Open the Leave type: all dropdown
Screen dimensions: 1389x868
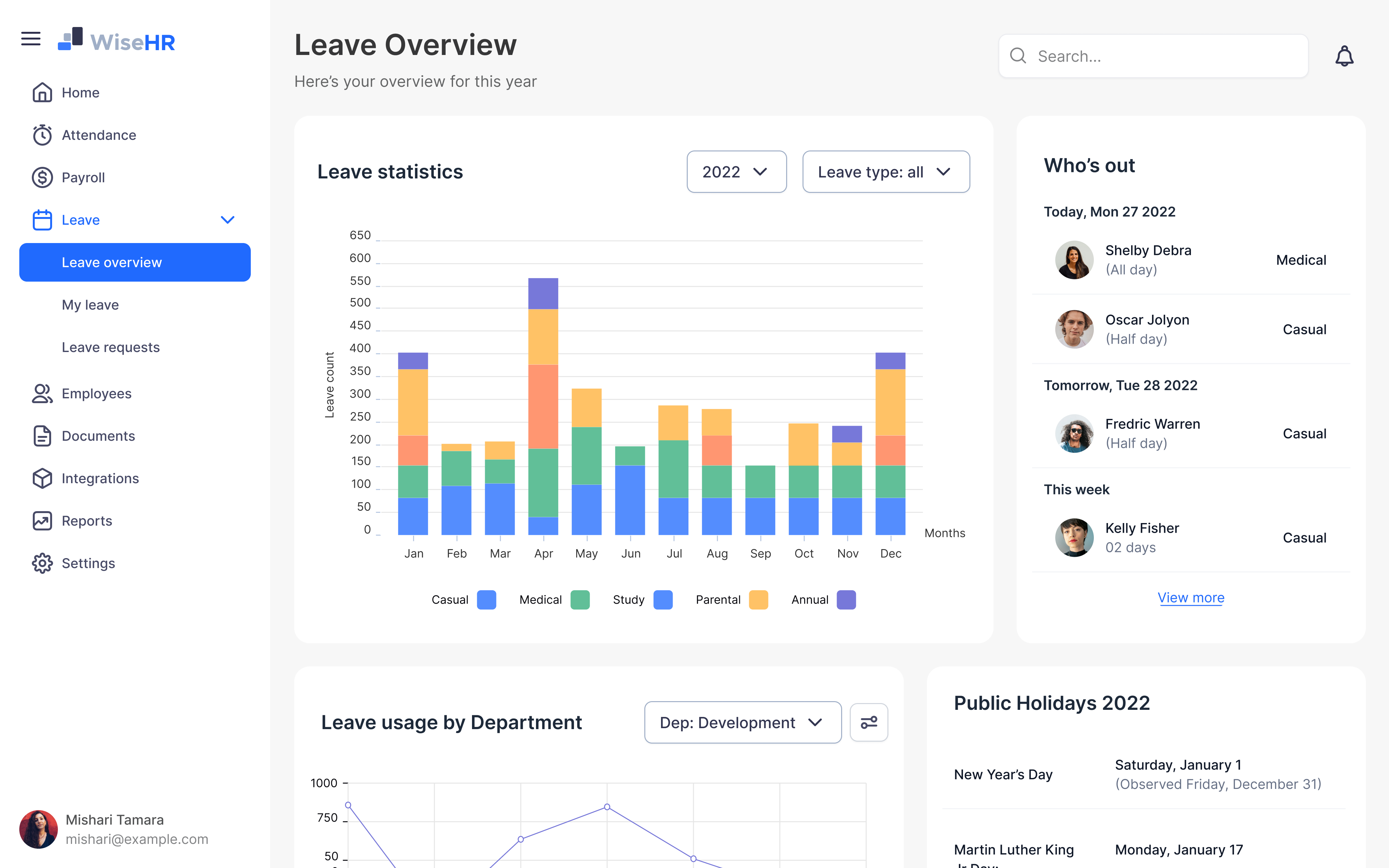[x=885, y=172]
